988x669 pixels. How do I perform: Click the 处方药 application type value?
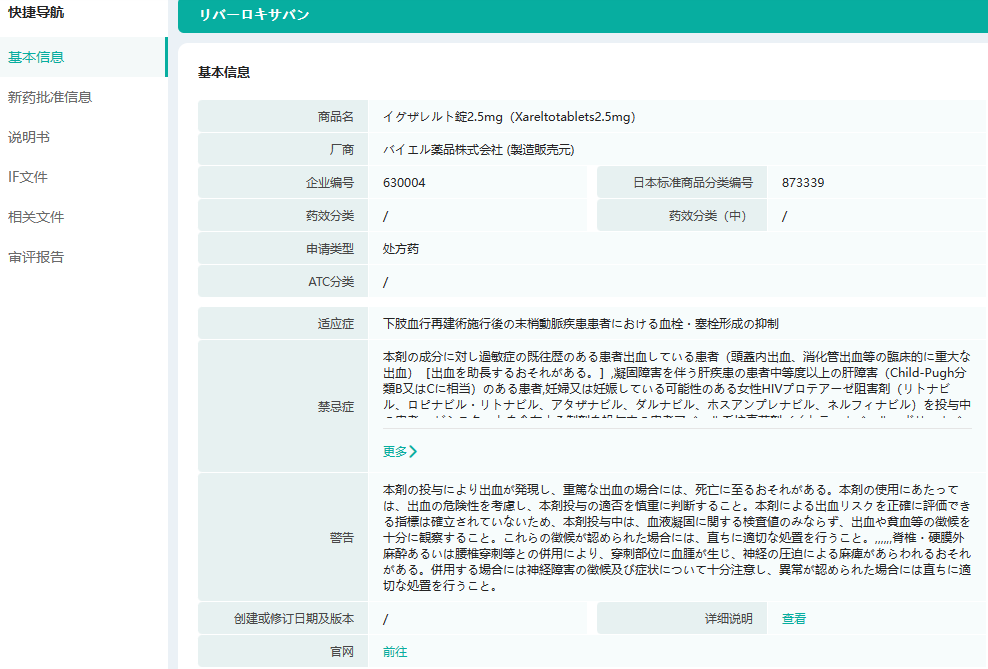[401, 249]
